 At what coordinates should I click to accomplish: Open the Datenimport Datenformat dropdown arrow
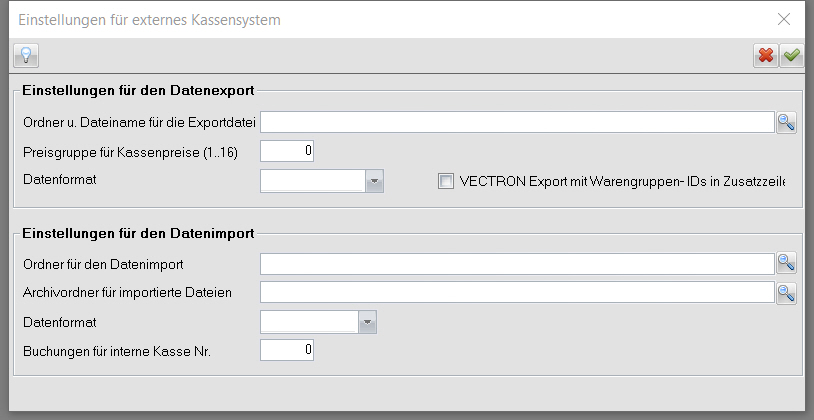point(367,322)
